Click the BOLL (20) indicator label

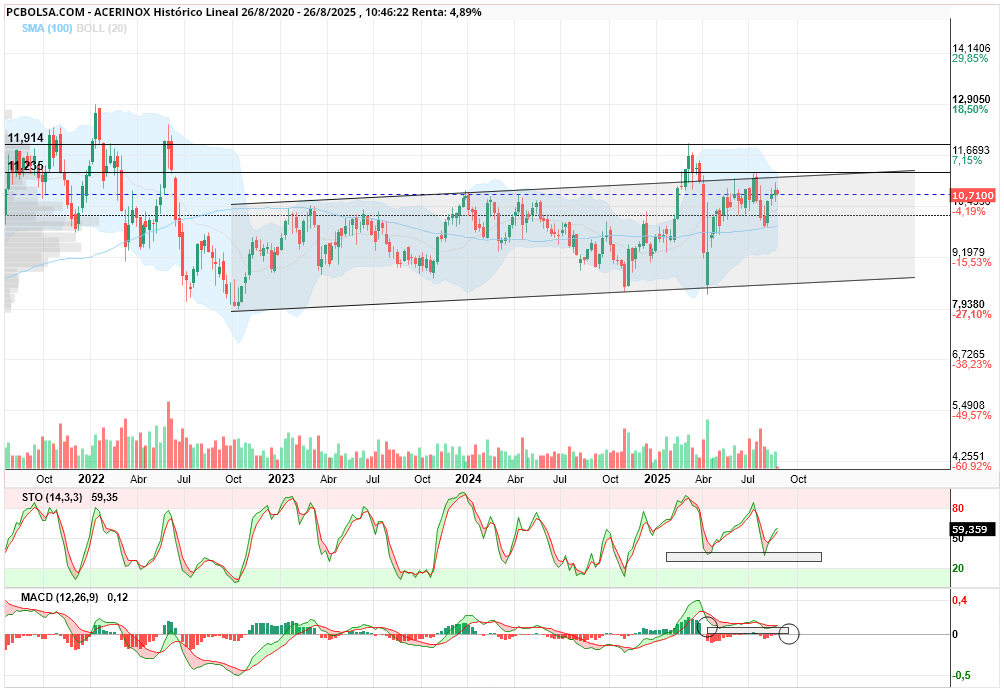(101, 28)
